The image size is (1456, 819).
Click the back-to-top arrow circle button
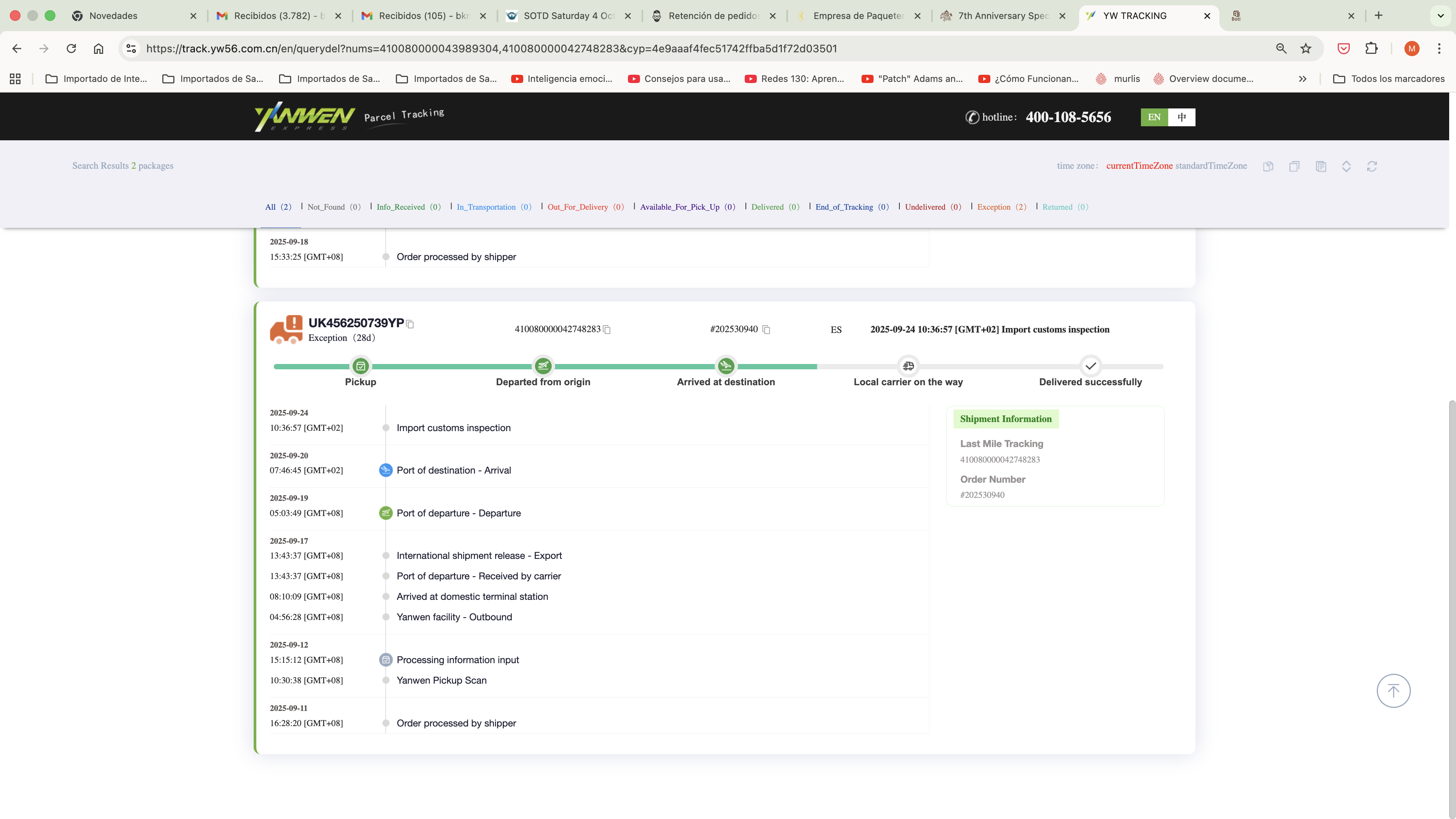[x=1393, y=691]
